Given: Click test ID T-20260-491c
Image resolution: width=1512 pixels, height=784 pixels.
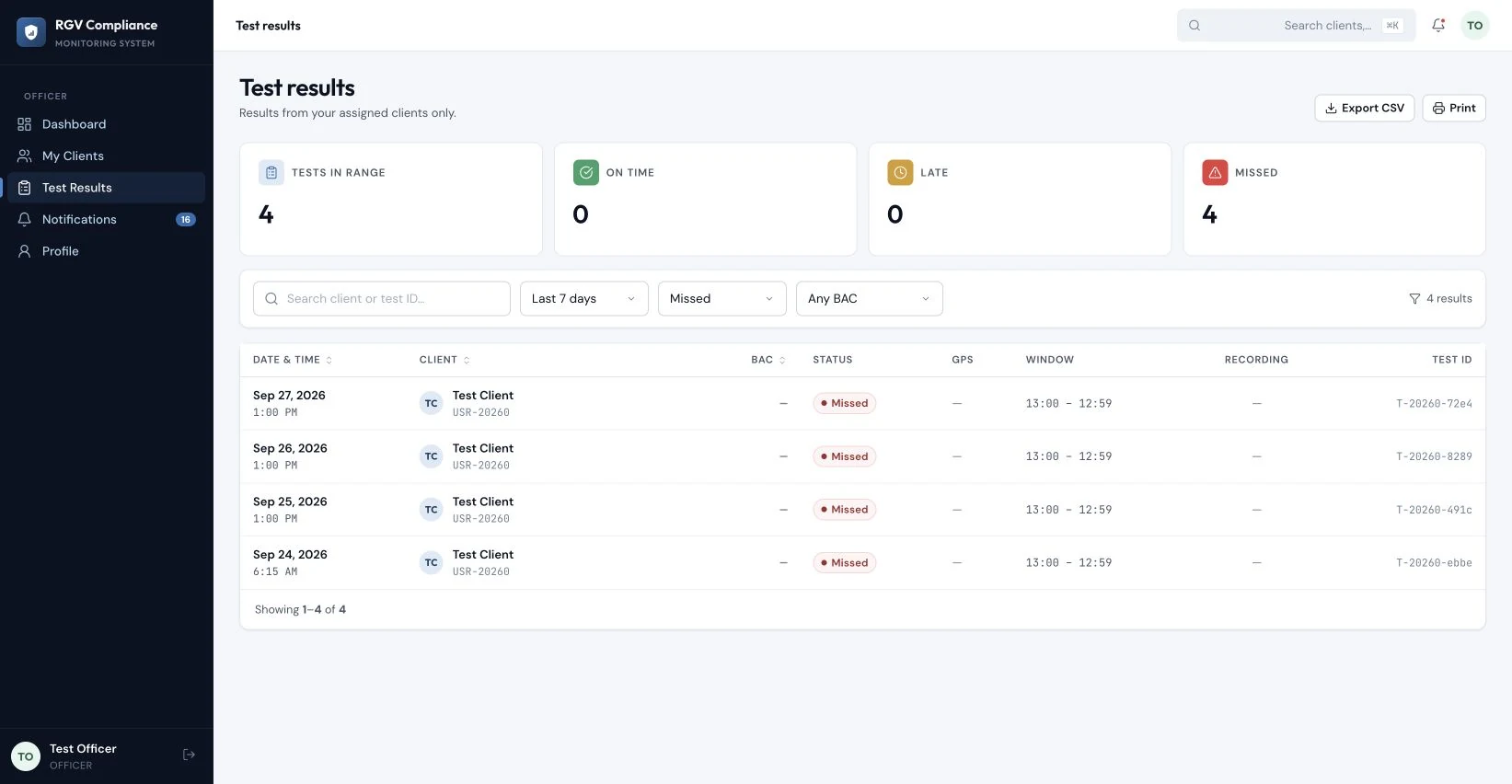Looking at the screenshot, I should [x=1434, y=510].
